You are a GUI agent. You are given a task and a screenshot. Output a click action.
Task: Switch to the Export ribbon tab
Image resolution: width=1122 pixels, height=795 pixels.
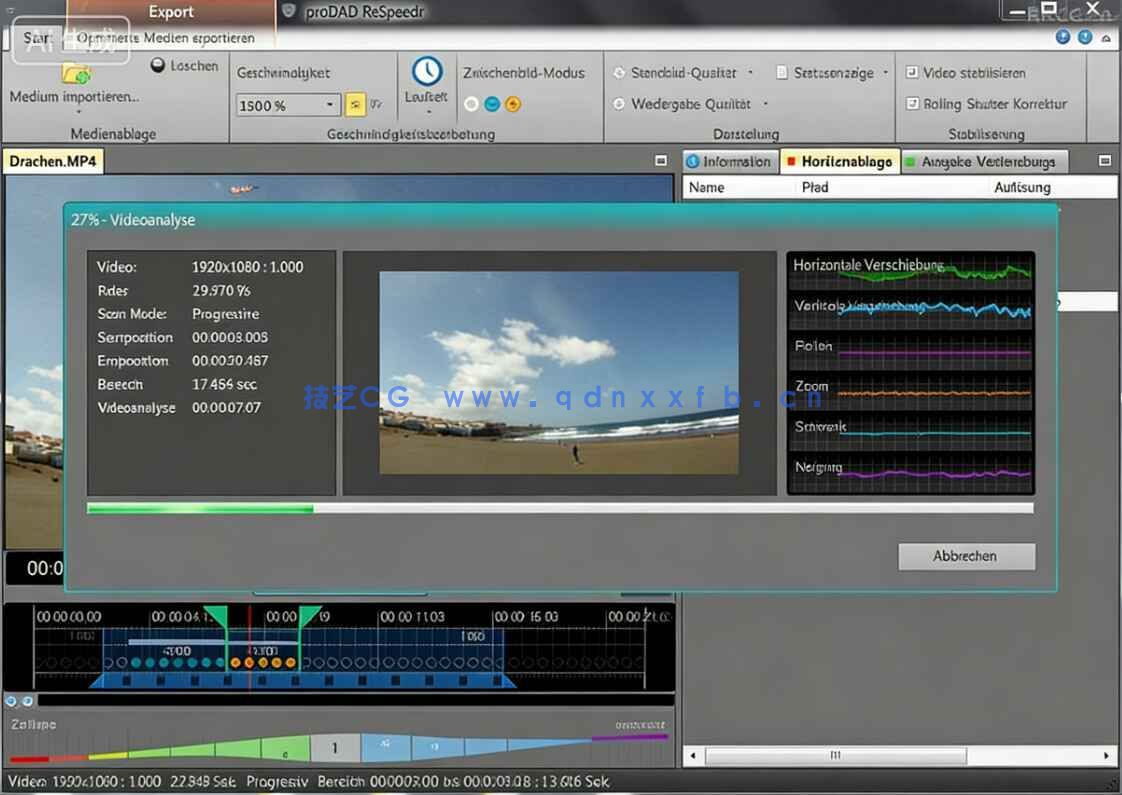pos(171,12)
